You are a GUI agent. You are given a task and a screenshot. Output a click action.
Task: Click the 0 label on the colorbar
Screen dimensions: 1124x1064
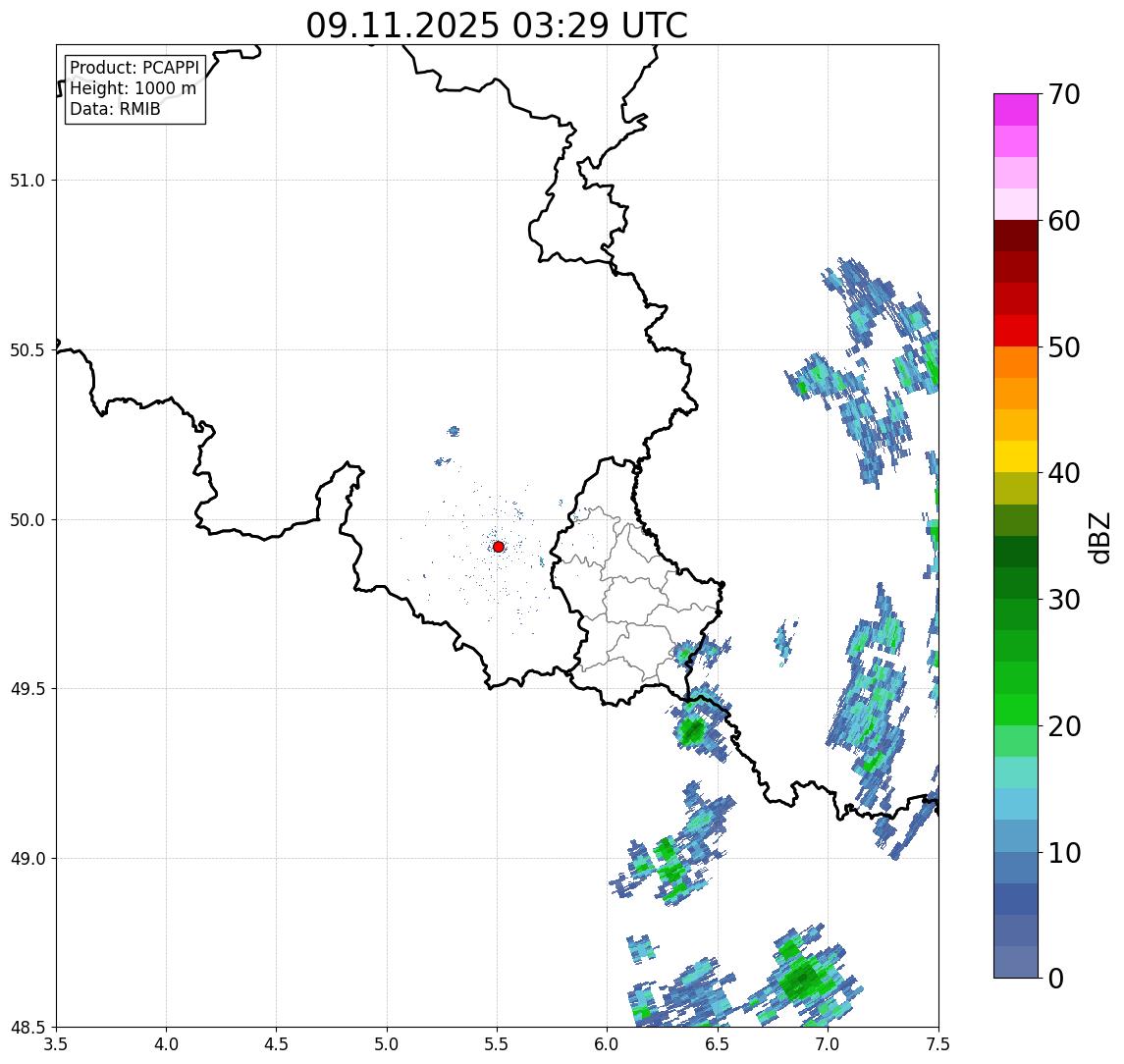1056,978
